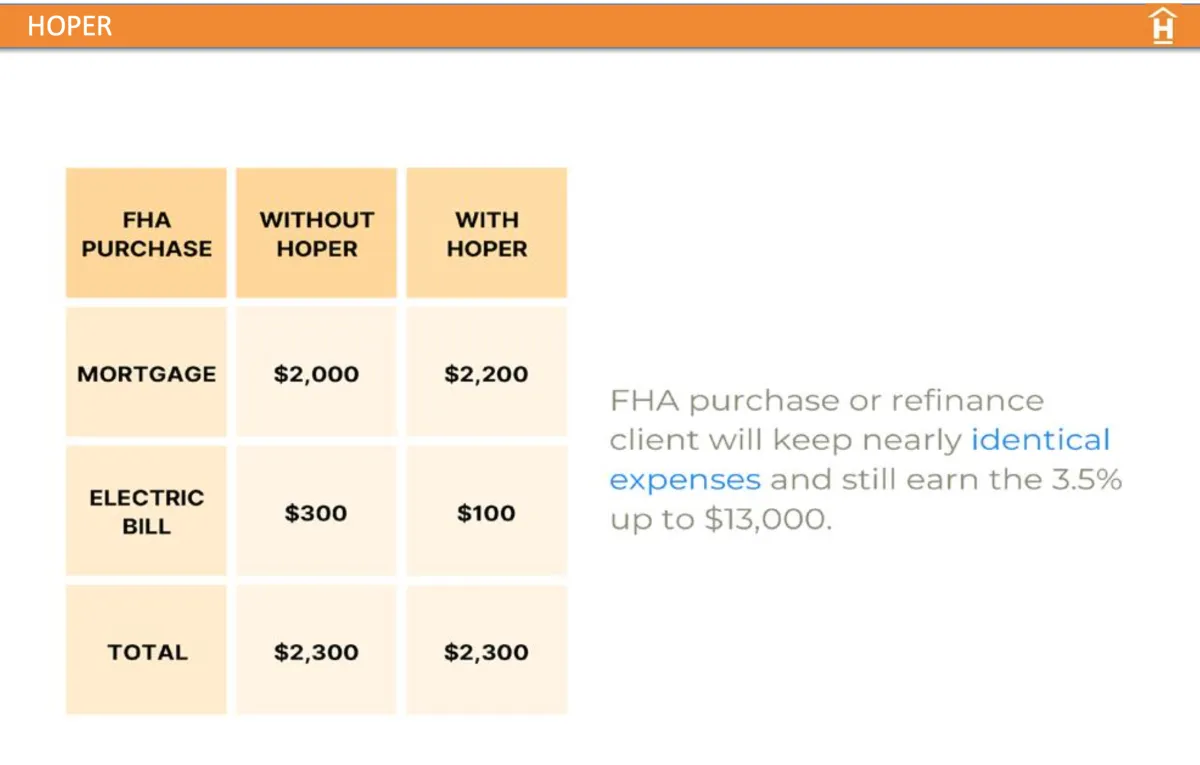Select the $2,000 mortgage cell
Image resolution: width=1200 pixels, height=765 pixels.
tap(316, 374)
